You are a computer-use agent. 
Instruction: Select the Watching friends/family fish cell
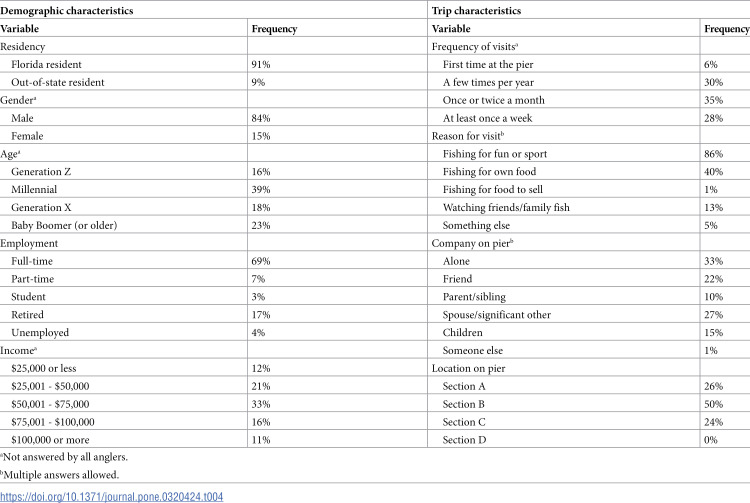[506, 208]
